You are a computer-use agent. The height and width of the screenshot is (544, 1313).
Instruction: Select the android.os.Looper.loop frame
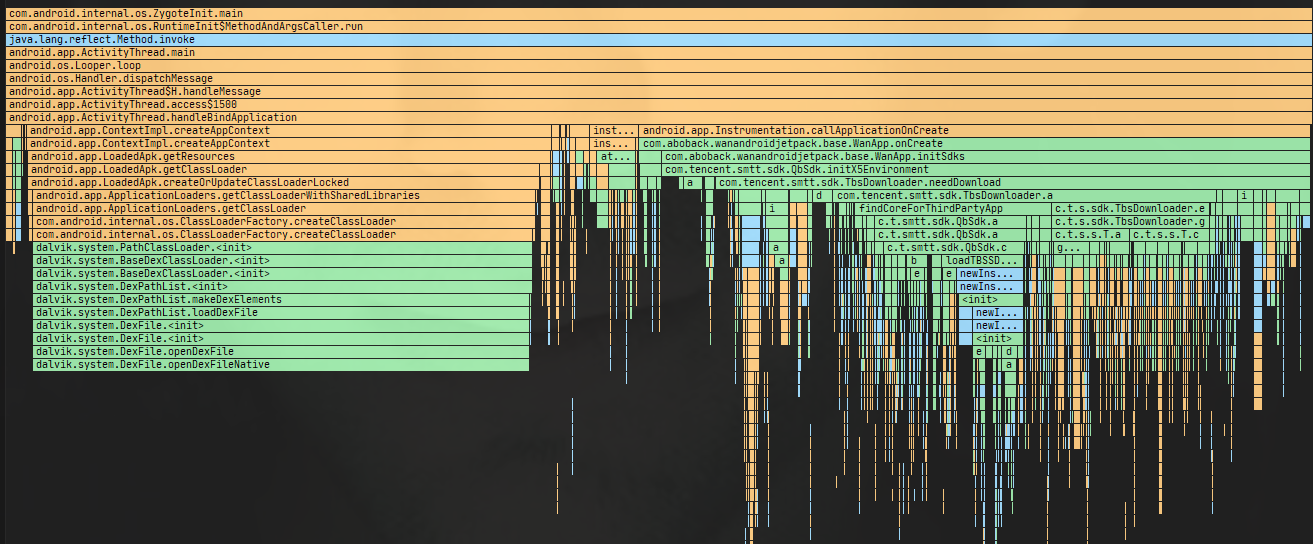pyautogui.click(x=400, y=65)
